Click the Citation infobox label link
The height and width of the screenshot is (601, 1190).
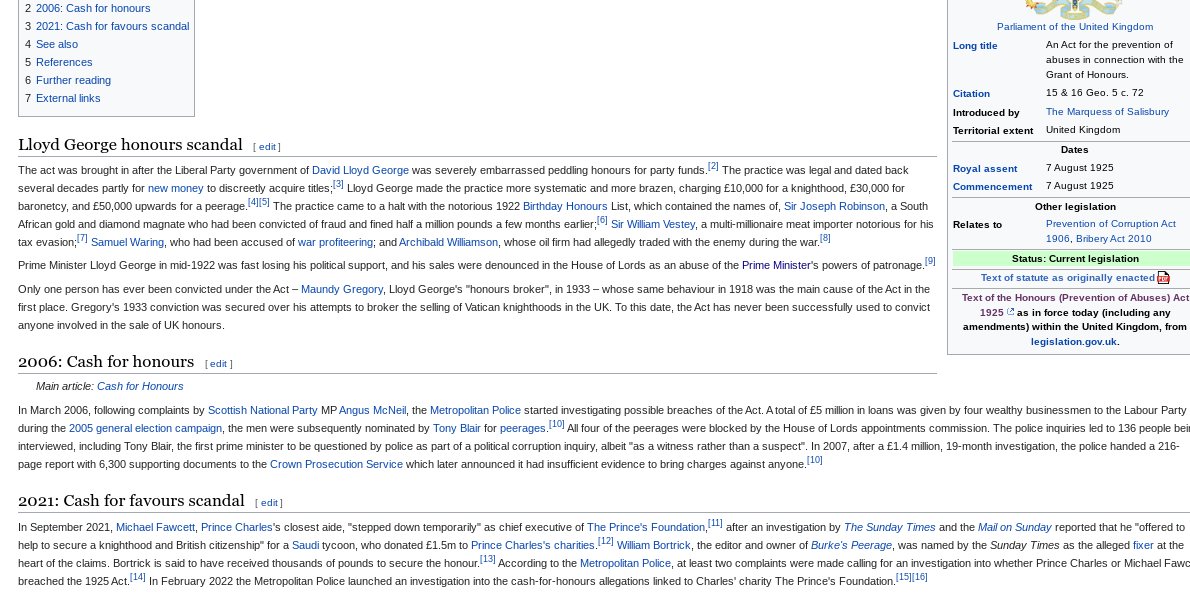[971, 95]
